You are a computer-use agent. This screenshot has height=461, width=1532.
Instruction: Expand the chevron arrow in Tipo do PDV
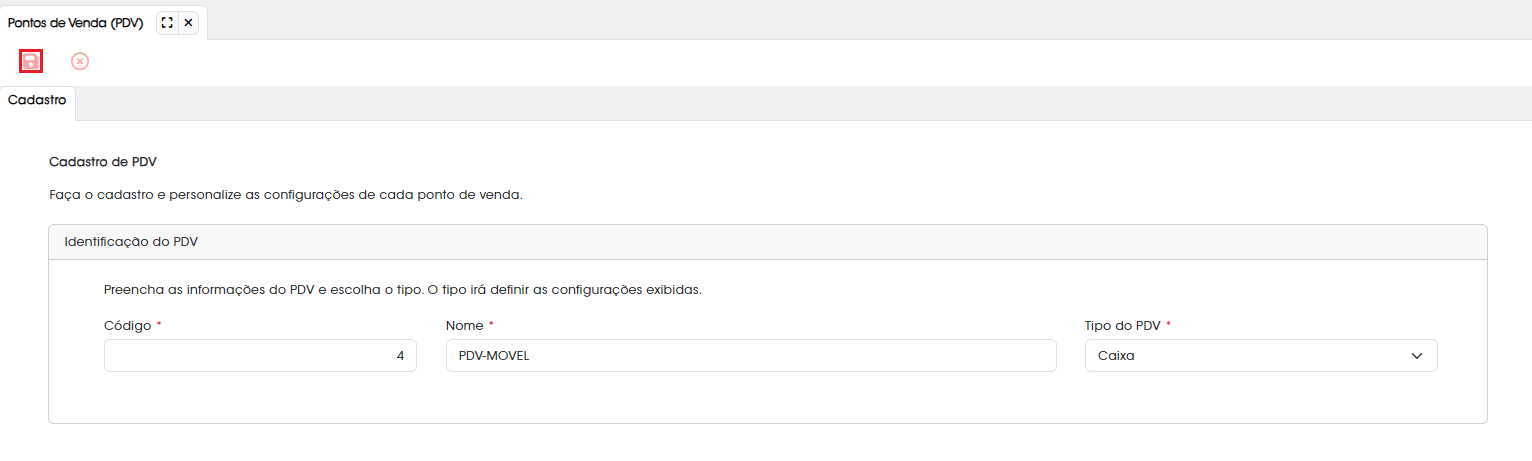click(1416, 356)
